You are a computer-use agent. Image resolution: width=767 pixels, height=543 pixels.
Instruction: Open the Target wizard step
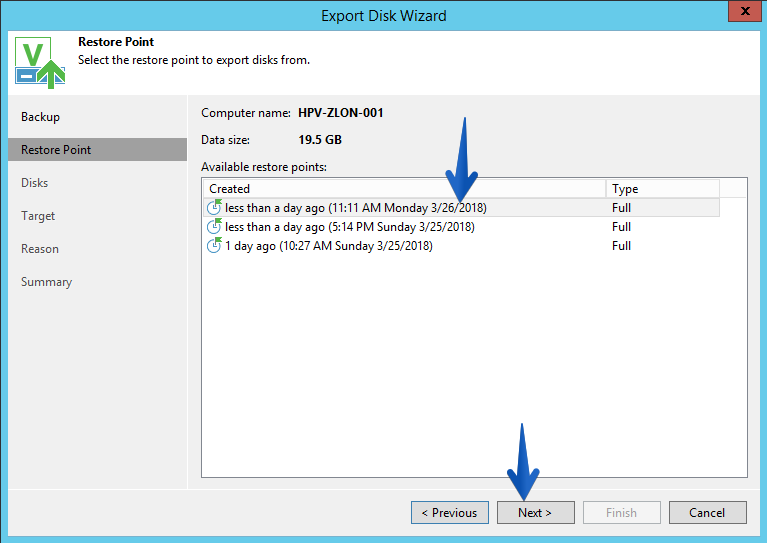point(38,216)
